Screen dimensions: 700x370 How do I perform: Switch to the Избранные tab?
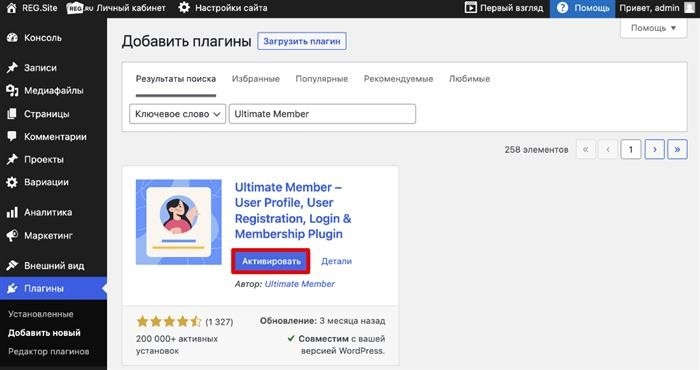click(x=256, y=79)
